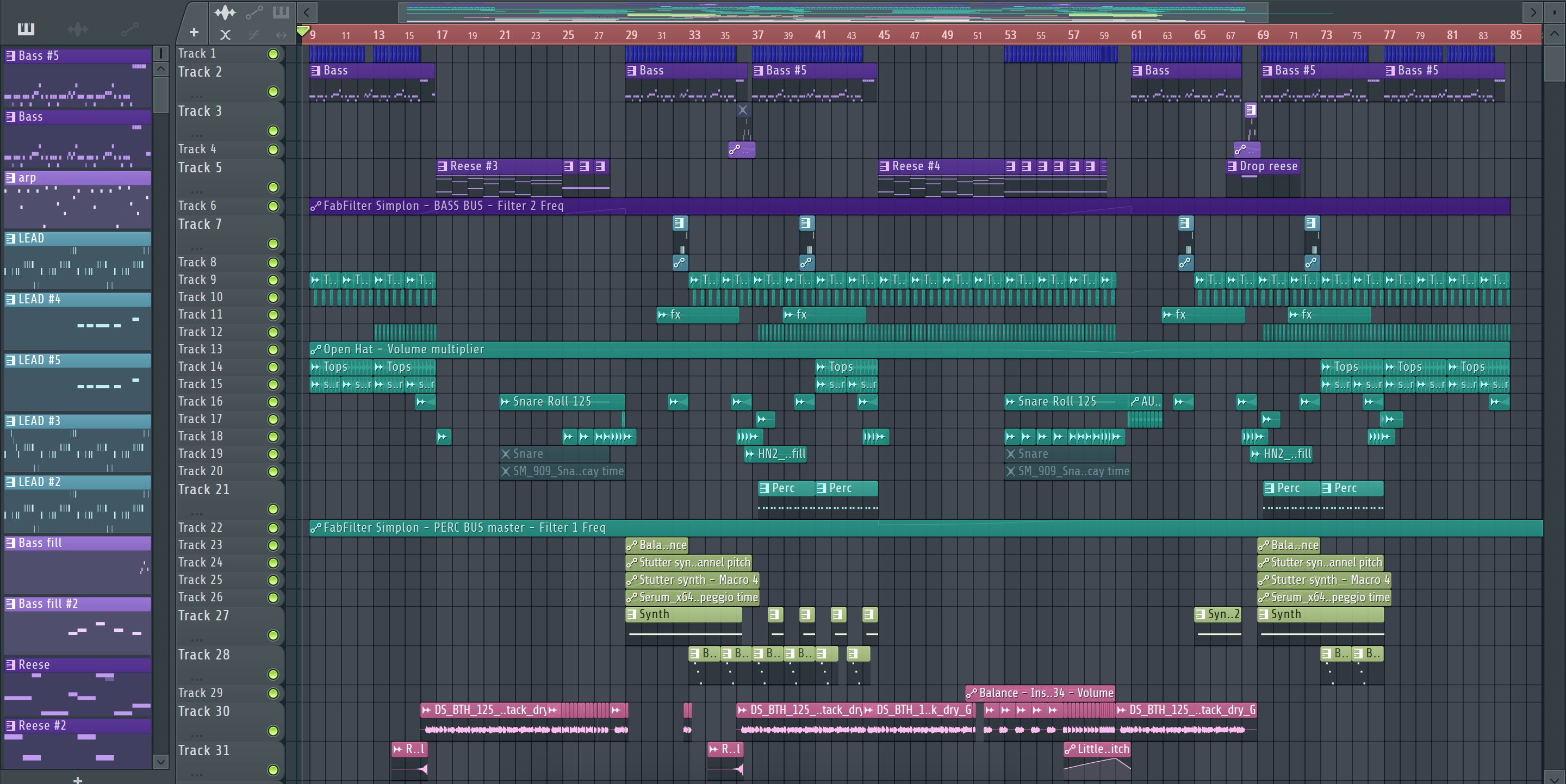
Task: Mute Track 2 with its green LED
Action: 274,92
